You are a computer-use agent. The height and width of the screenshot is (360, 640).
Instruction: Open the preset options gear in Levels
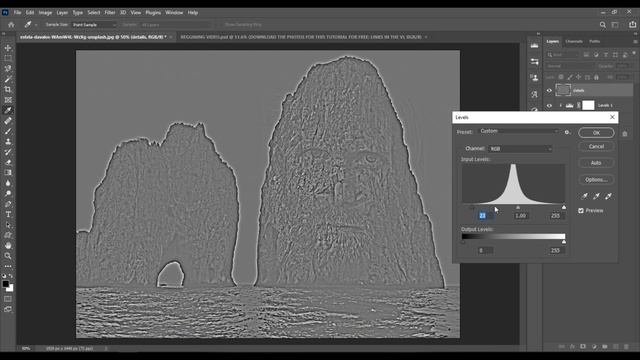567,132
